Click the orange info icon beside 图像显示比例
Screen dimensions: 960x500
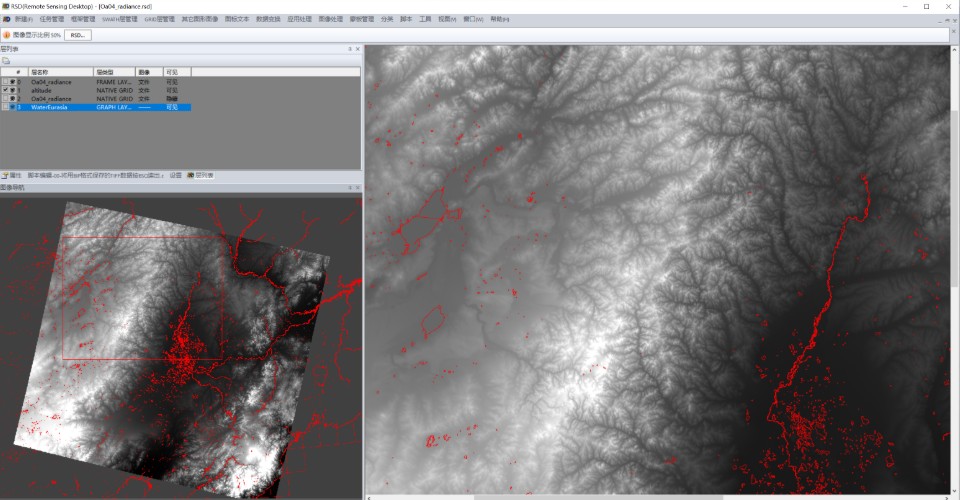pyautogui.click(x=7, y=35)
